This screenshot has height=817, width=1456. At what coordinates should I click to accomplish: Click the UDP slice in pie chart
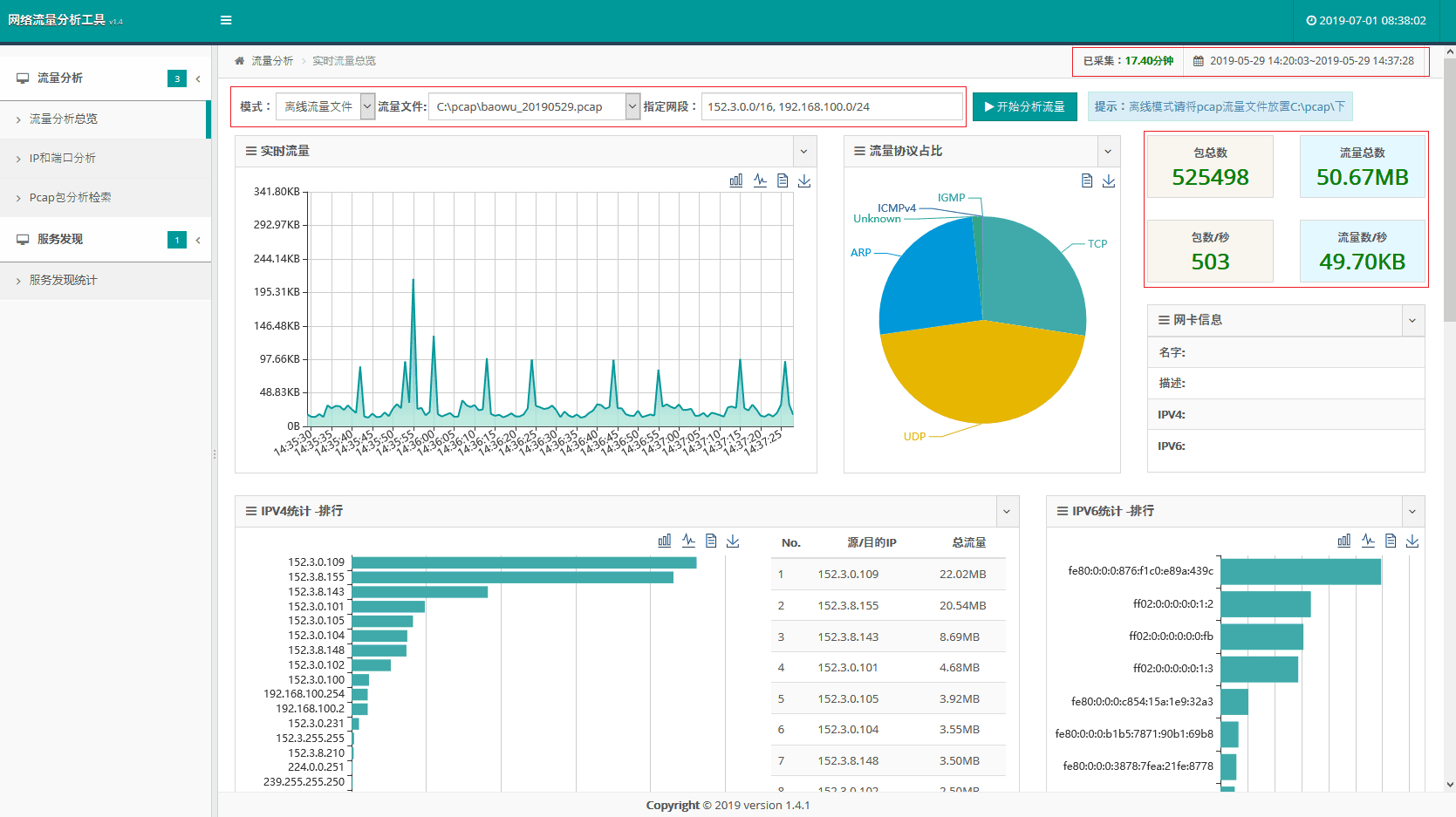point(981,375)
